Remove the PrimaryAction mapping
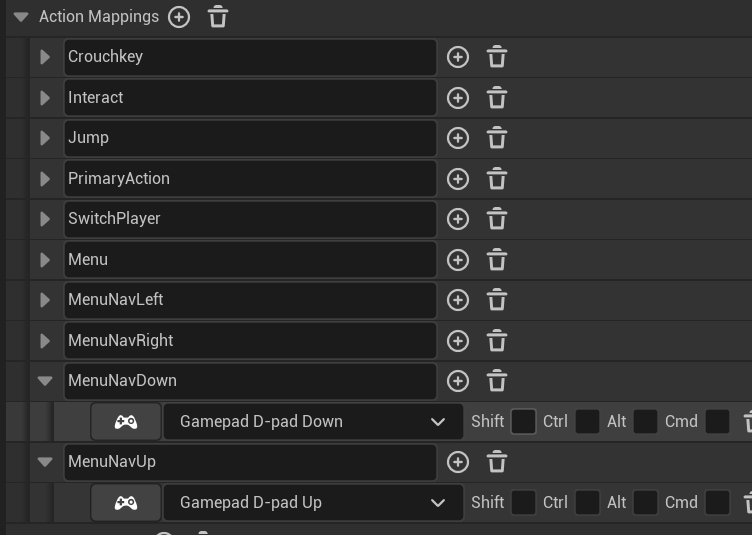Image resolution: width=752 pixels, height=535 pixels. [497, 179]
